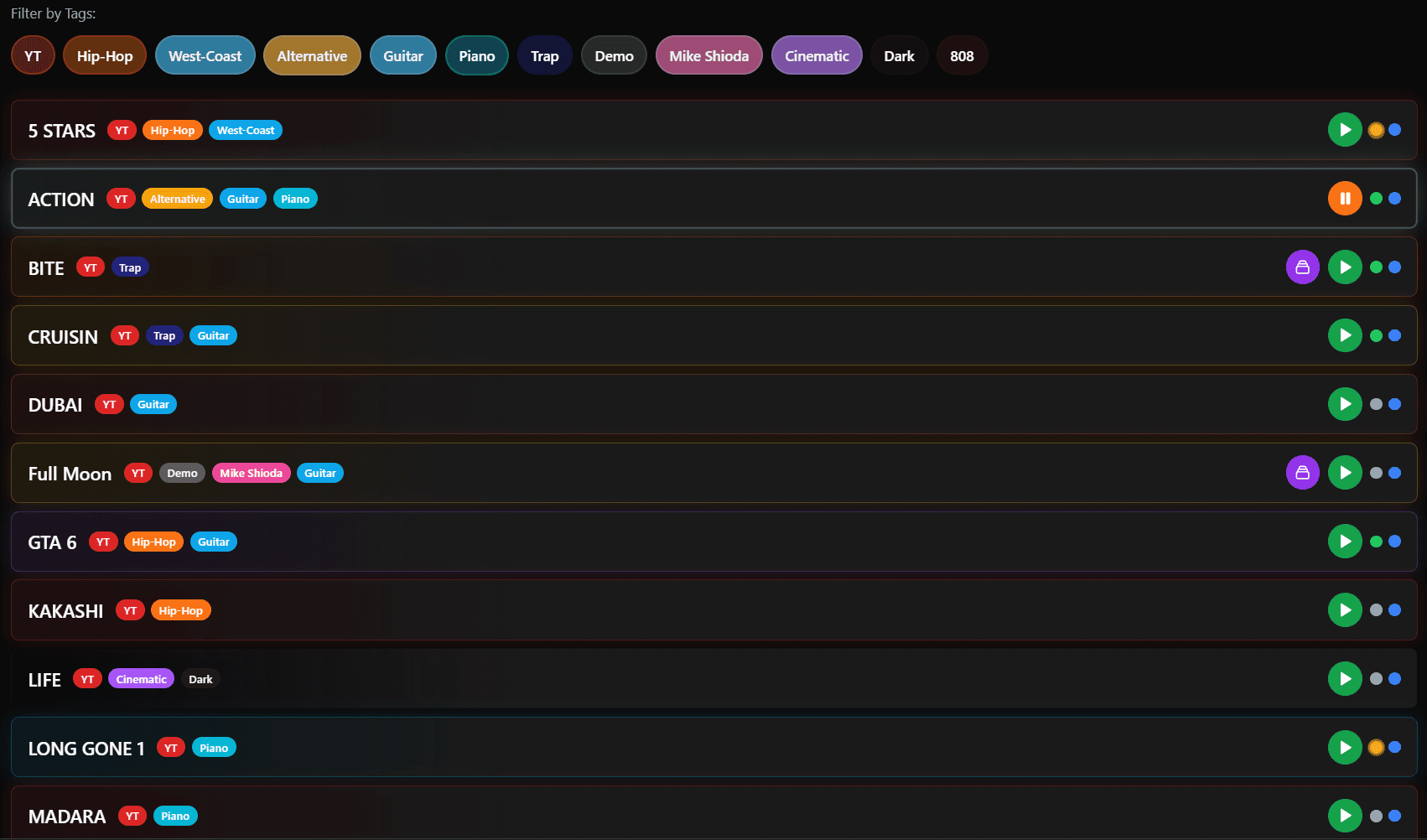Click green status dot on GTA 6 row
1427x840 pixels.
[x=1376, y=542]
